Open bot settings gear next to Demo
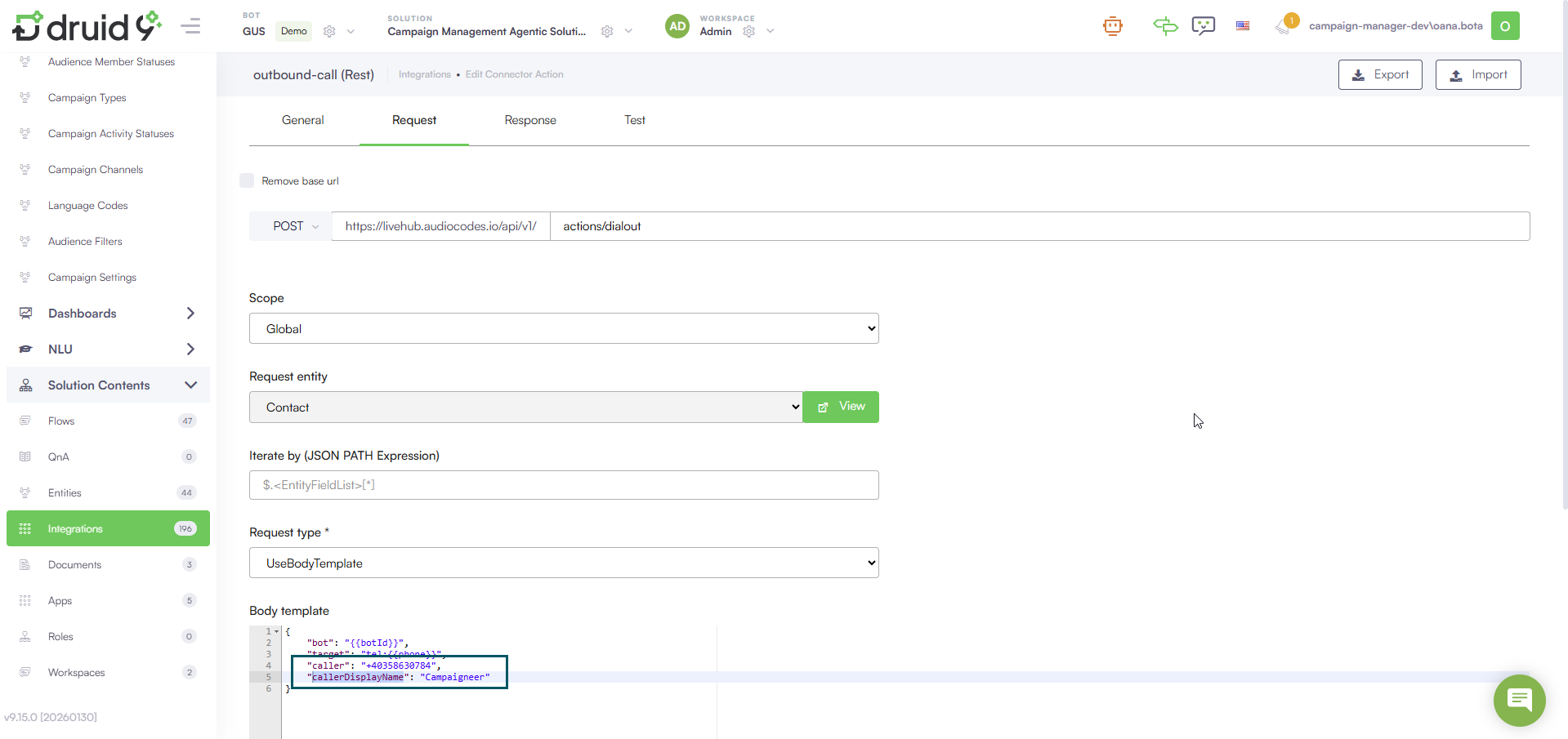Screen dimensions: 1568x739 329,32
